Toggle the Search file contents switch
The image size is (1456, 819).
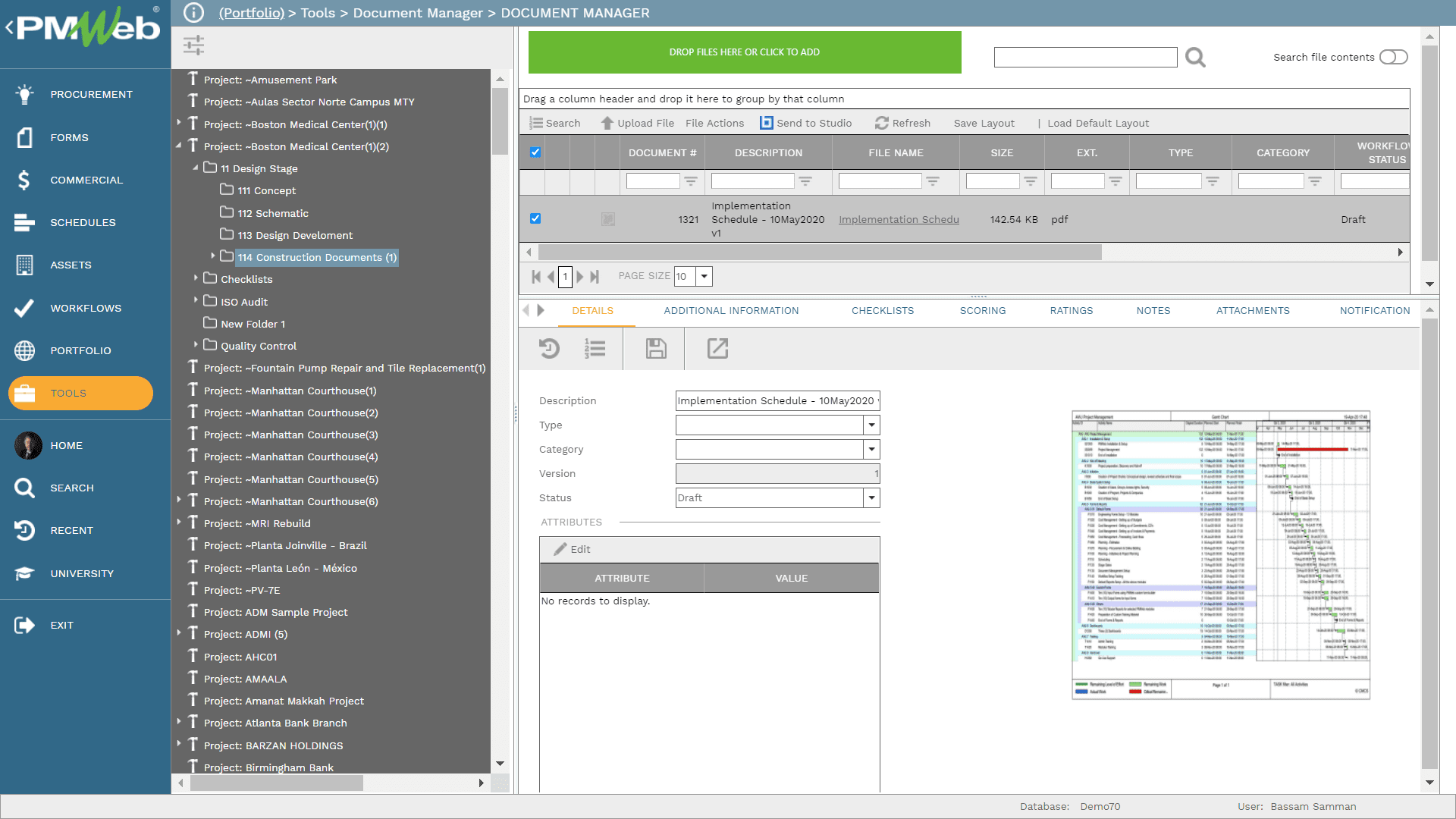point(1393,57)
